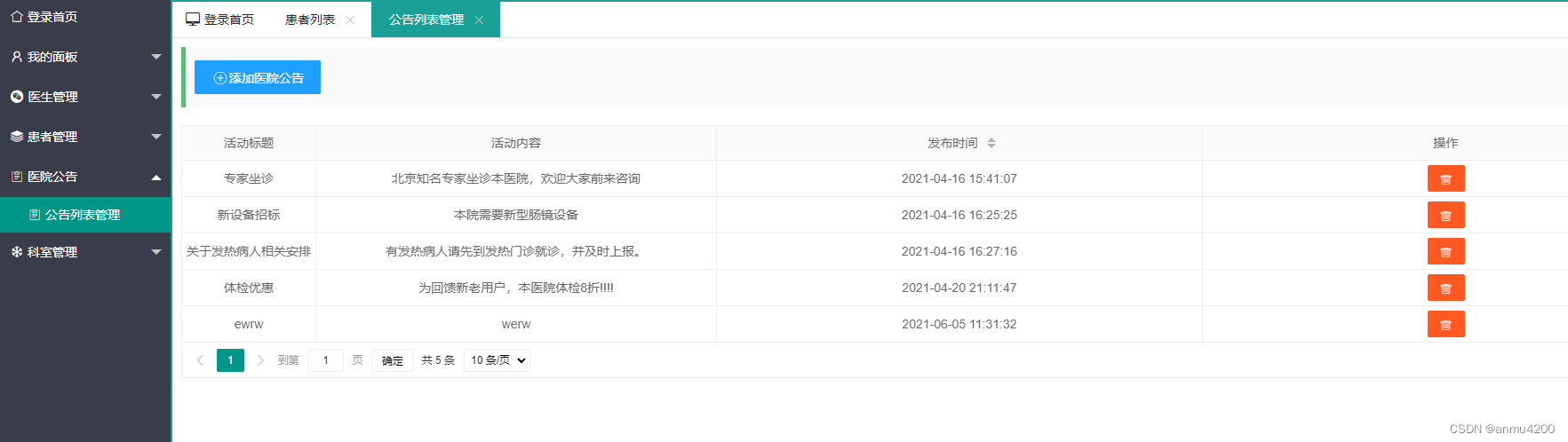Close the 公告列表管理 tab
This screenshot has height=442, width=1568.
[479, 20]
